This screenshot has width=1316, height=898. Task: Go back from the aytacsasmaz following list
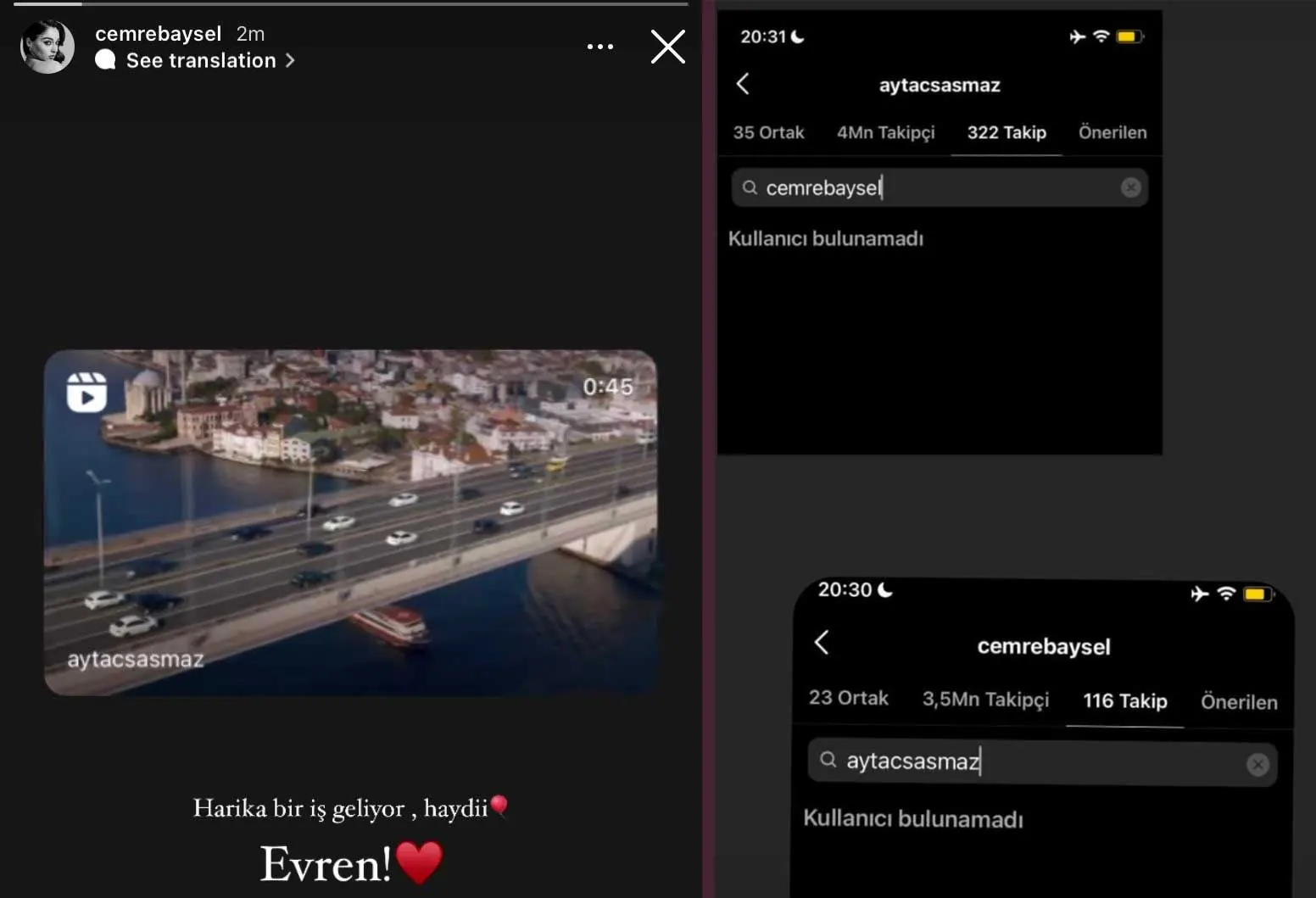(x=743, y=83)
